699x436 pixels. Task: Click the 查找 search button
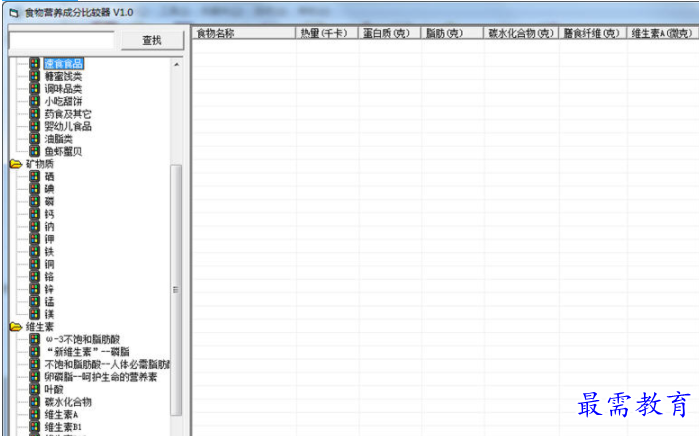tap(152, 40)
